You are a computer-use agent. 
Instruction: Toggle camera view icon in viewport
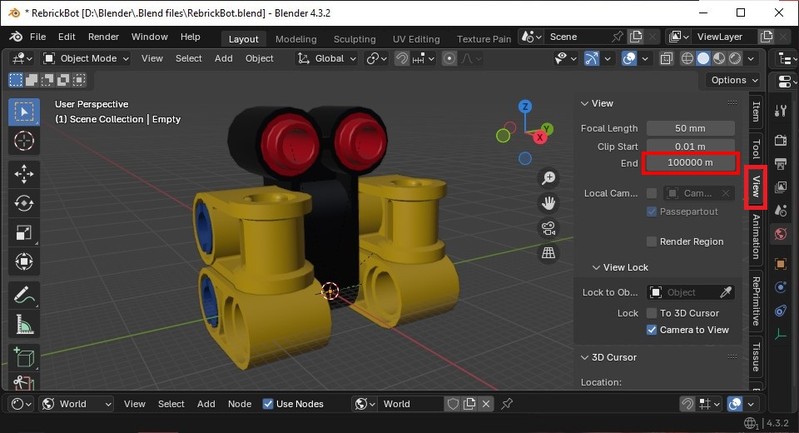click(548, 228)
